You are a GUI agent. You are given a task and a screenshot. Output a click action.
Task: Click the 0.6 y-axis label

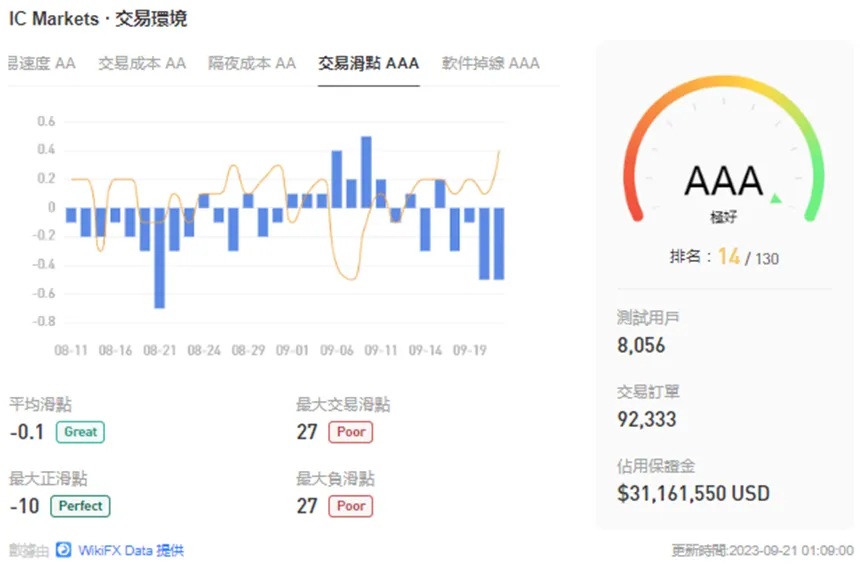click(46, 121)
